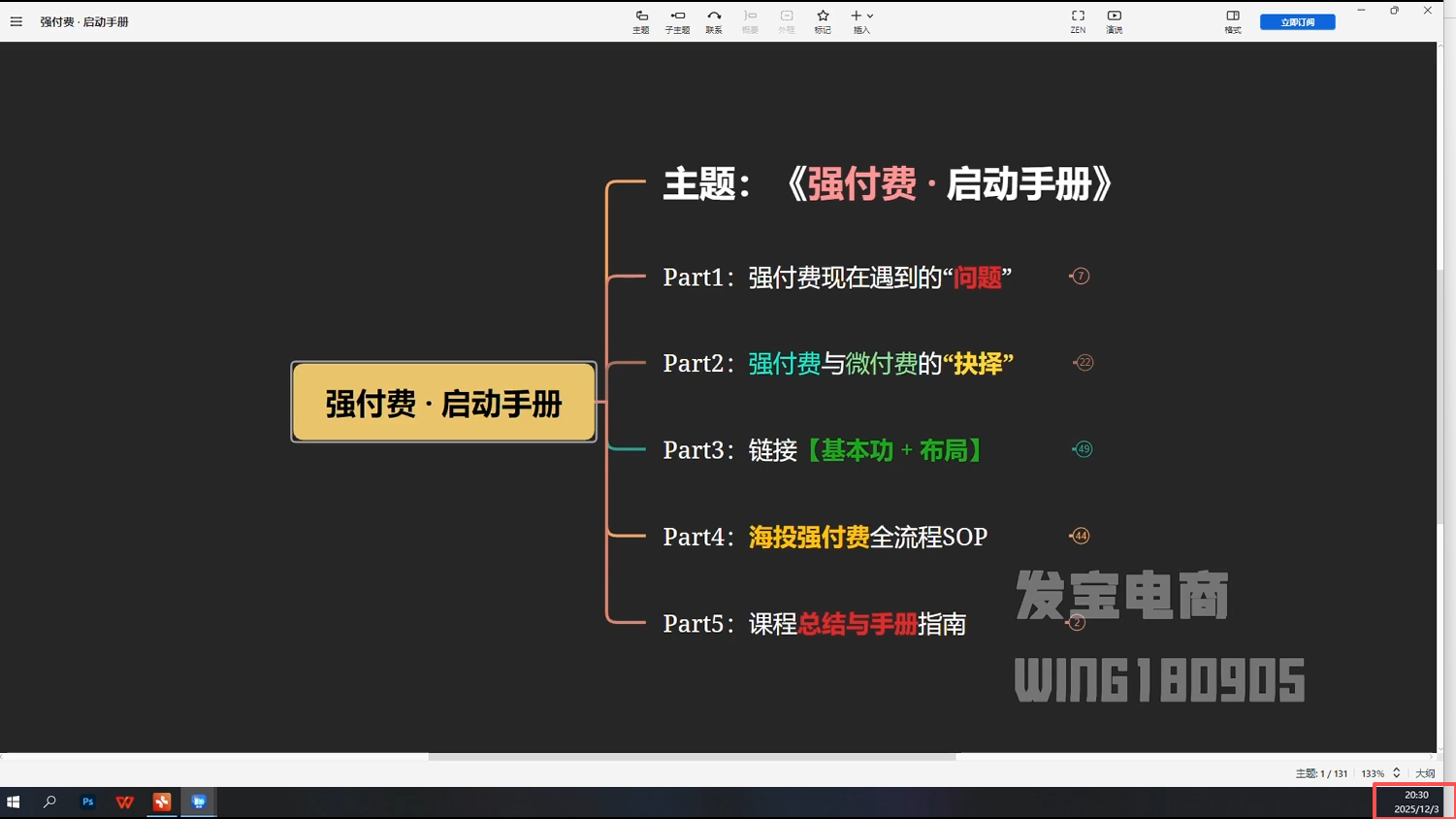Click the 立即订阅 subscribe button

1297,21
